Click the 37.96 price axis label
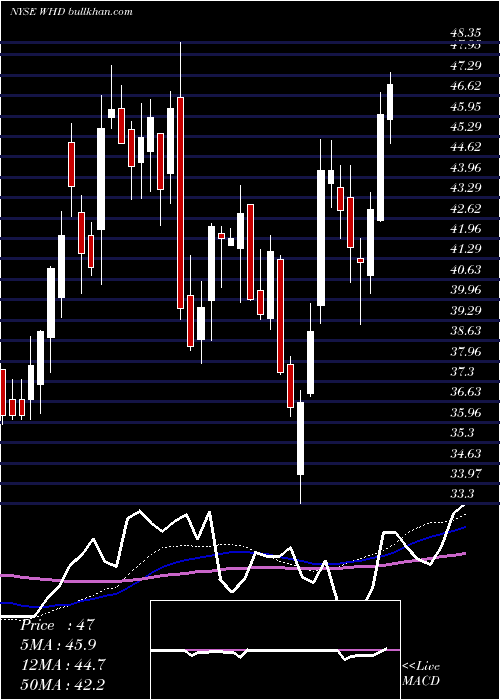The width and height of the screenshot is (500, 700). coord(465,351)
